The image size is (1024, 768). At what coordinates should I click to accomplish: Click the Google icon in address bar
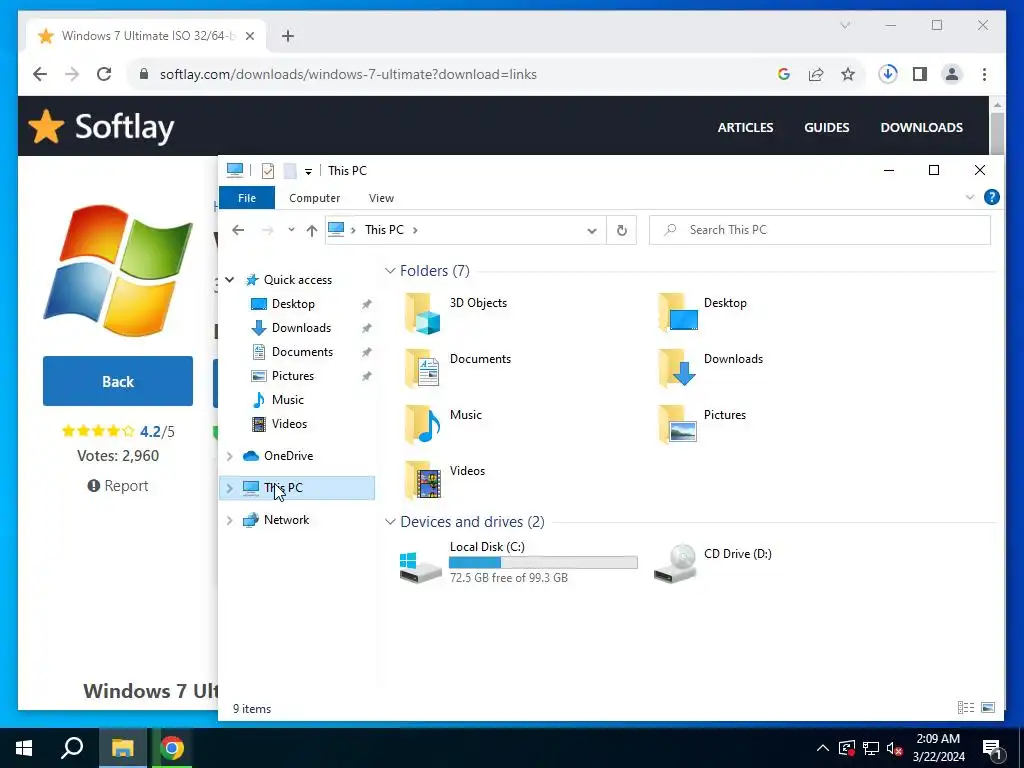pyautogui.click(x=784, y=74)
